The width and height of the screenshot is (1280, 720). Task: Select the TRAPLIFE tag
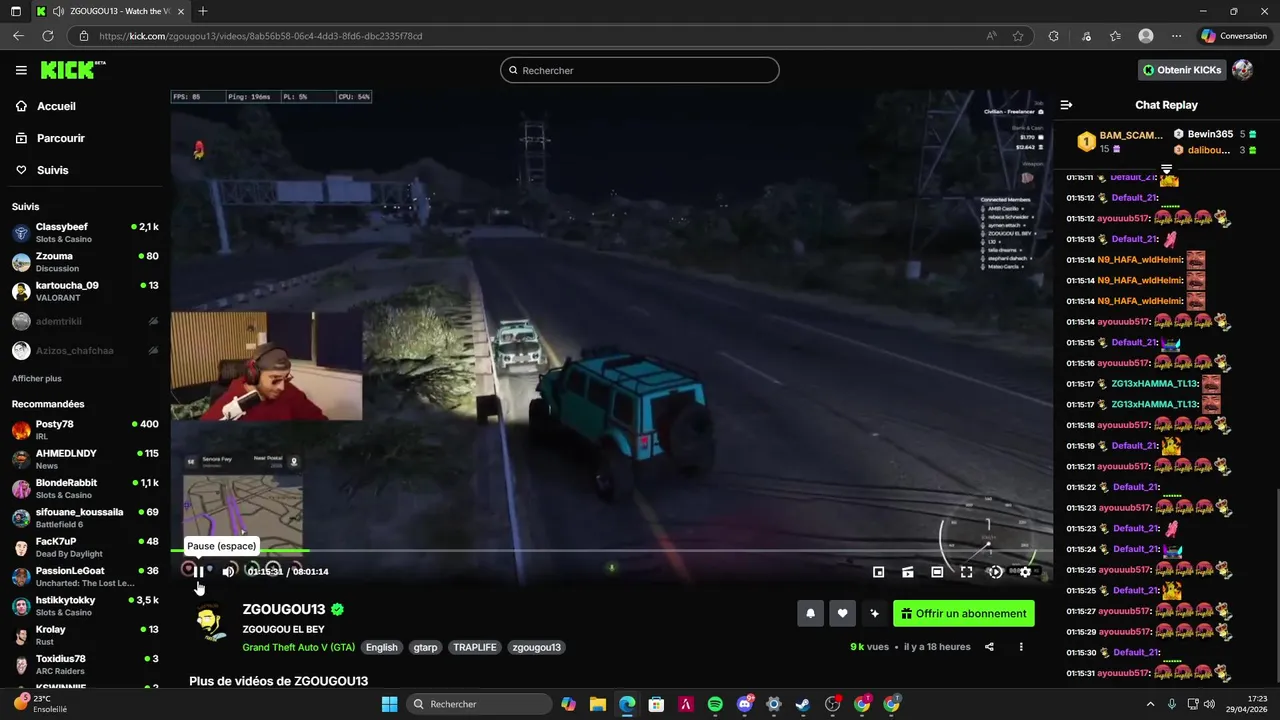(475, 647)
